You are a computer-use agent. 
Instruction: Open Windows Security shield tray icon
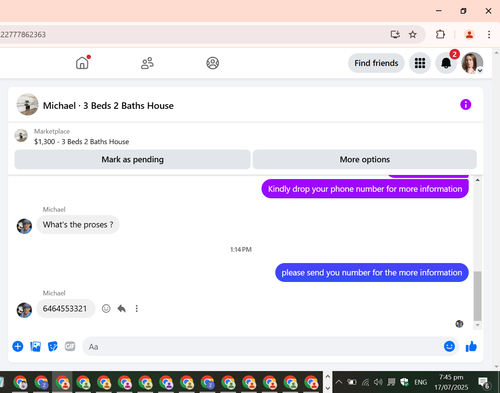tap(404, 382)
